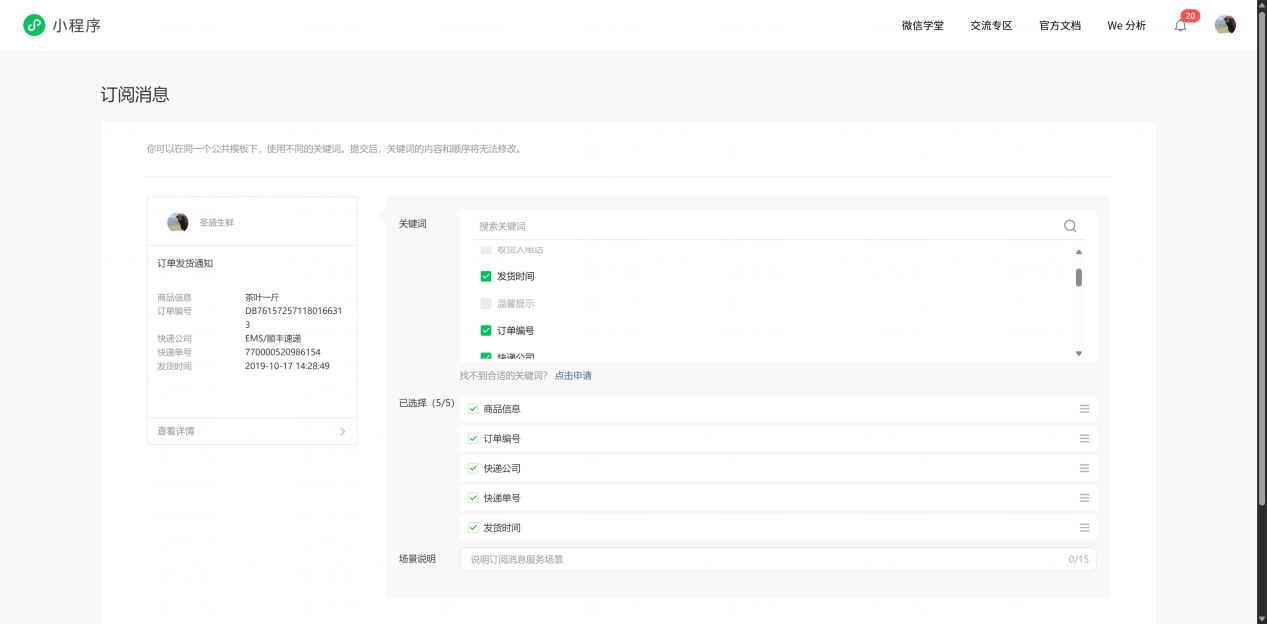The height and width of the screenshot is (624, 1267).
Task: Expand 查看详情 chevron in preview card
Action: (x=342, y=431)
